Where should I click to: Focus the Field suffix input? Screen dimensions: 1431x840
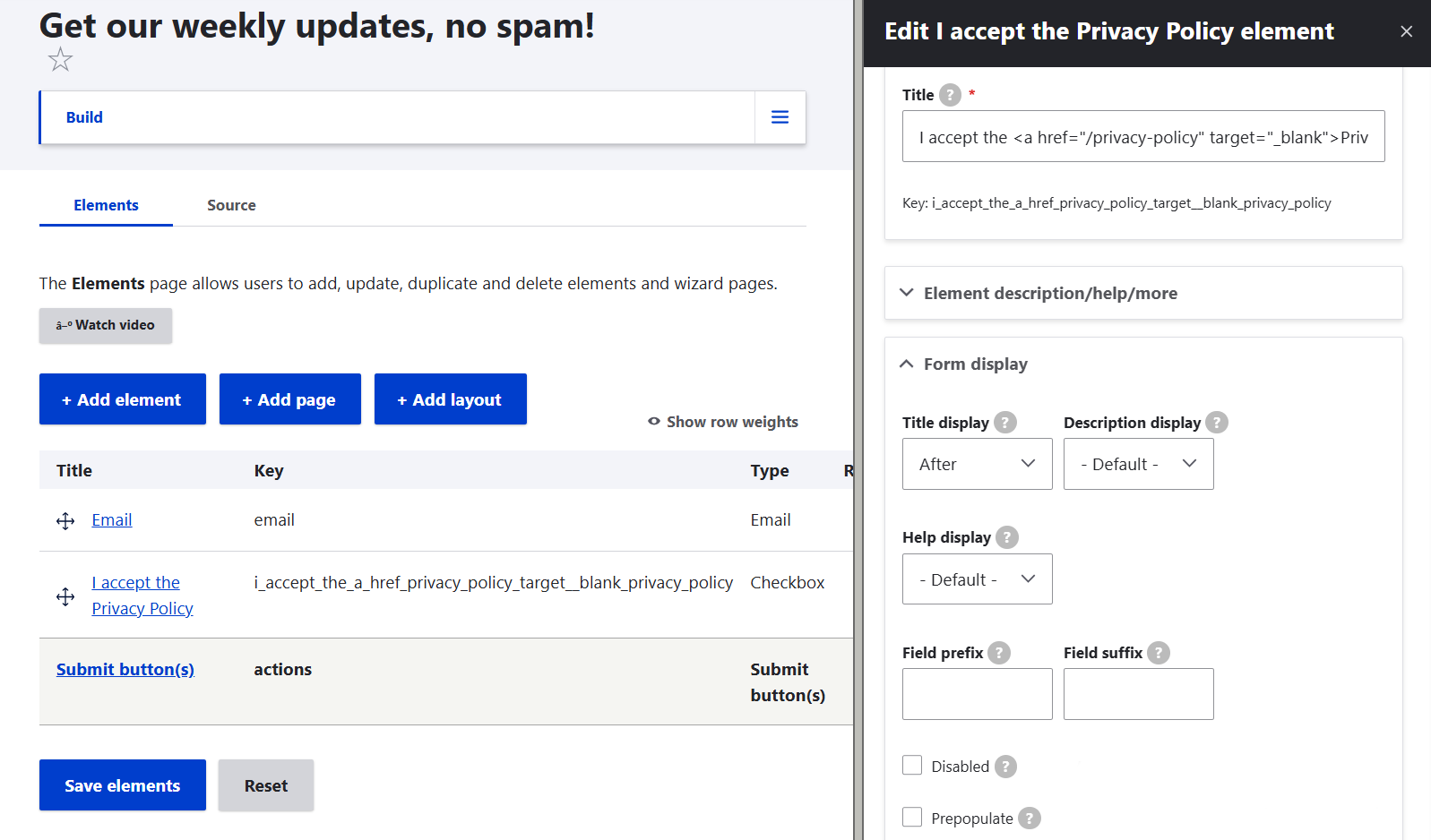[x=1138, y=694]
